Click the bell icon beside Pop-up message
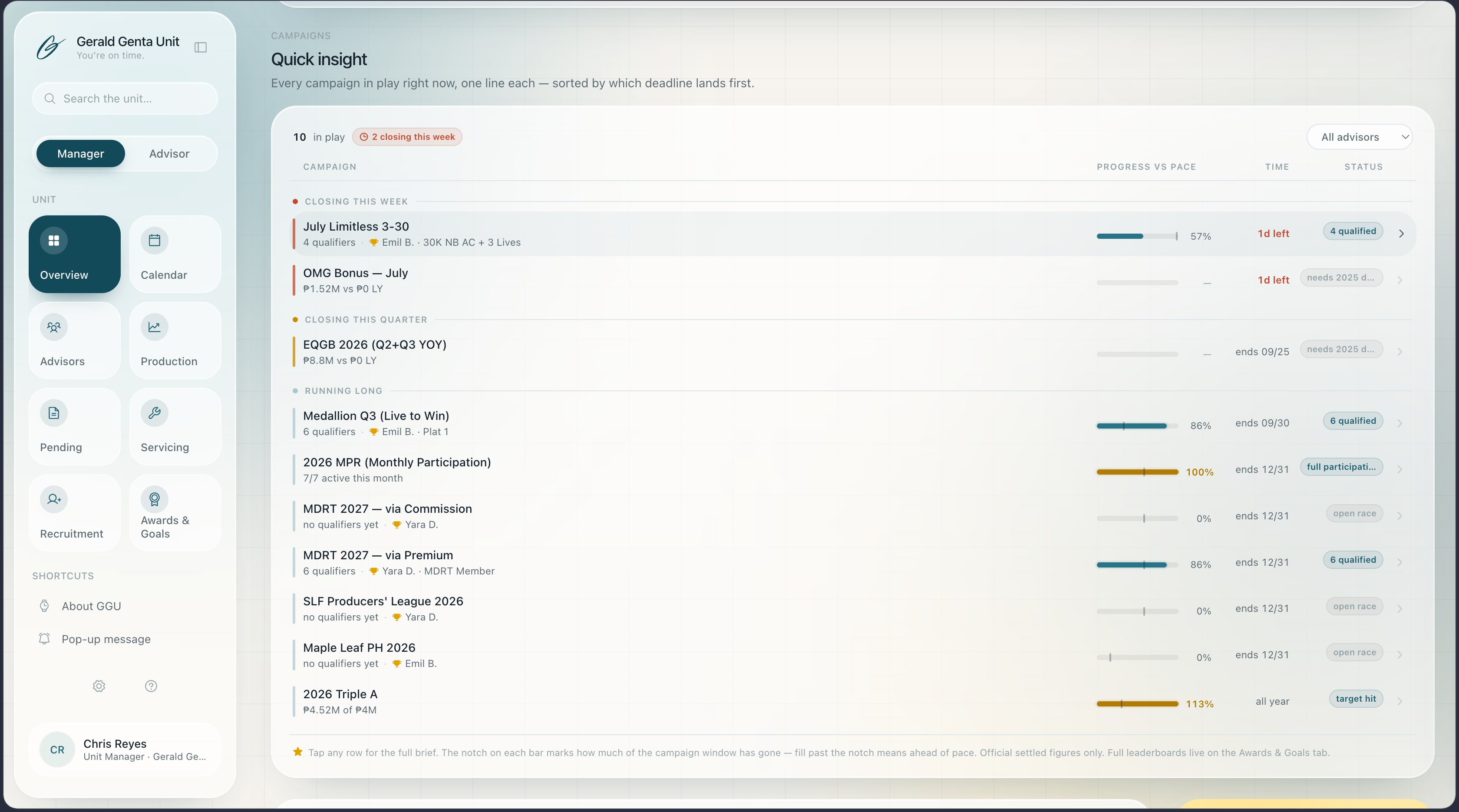Screen dimensions: 1459x812 point(44,639)
